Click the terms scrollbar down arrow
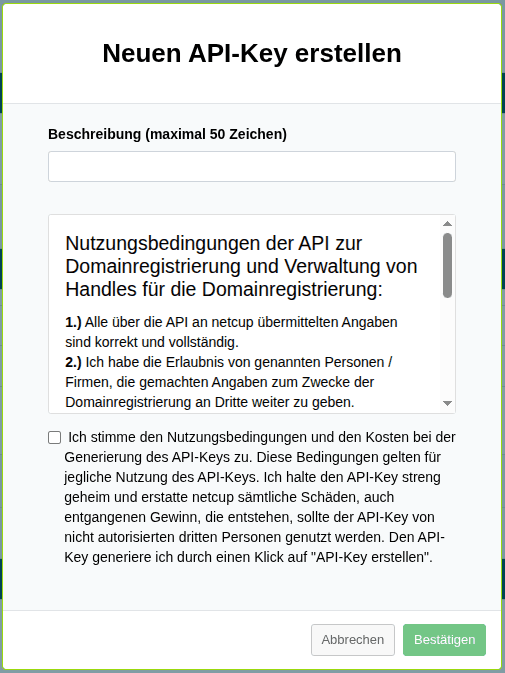This screenshot has height=673, width=505. (x=448, y=403)
